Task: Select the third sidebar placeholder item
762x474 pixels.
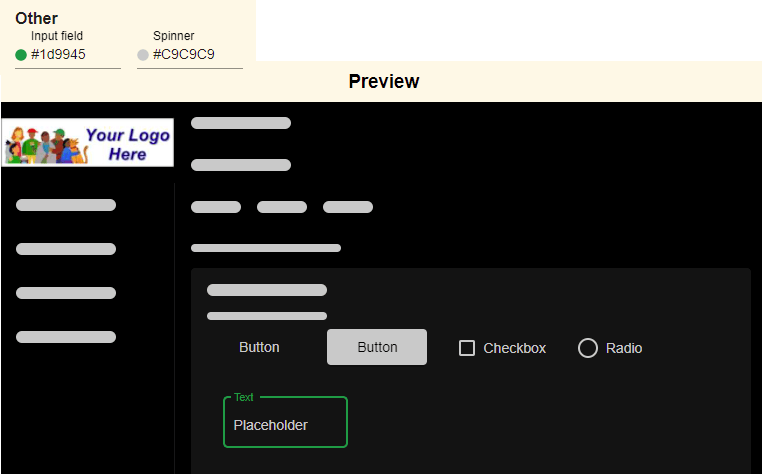Action: (66, 293)
